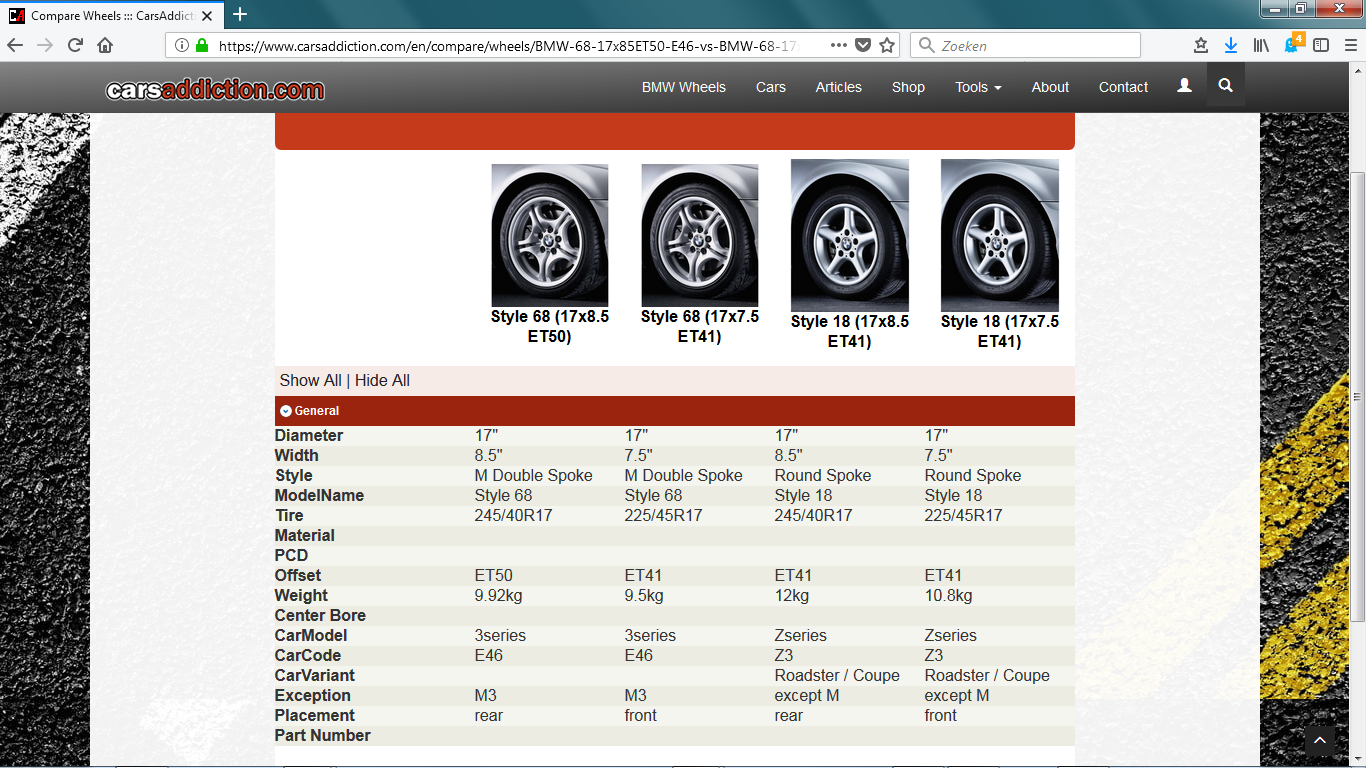Open Style 68 (17x8.5 ET50) title link

coord(550,326)
